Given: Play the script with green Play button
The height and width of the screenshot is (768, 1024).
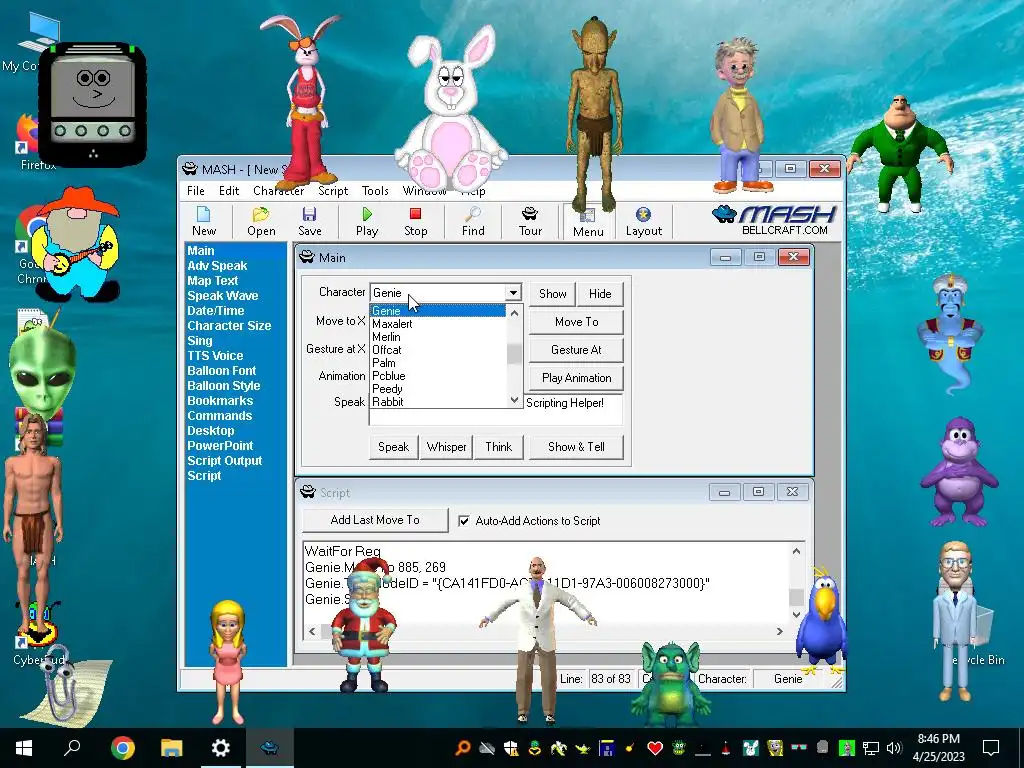Looking at the screenshot, I should (x=366, y=221).
